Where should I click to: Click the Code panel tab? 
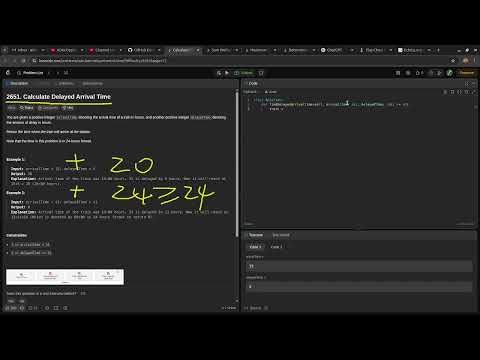coord(251,83)
